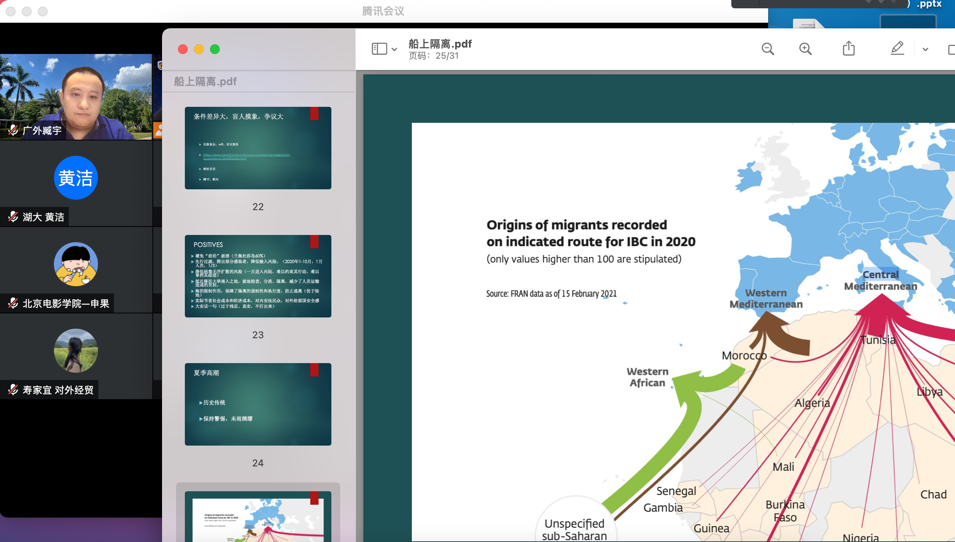Viewport: 955px width, 542px height.
Task: Toggle the Preview sidebar view button
Action: 379,49
